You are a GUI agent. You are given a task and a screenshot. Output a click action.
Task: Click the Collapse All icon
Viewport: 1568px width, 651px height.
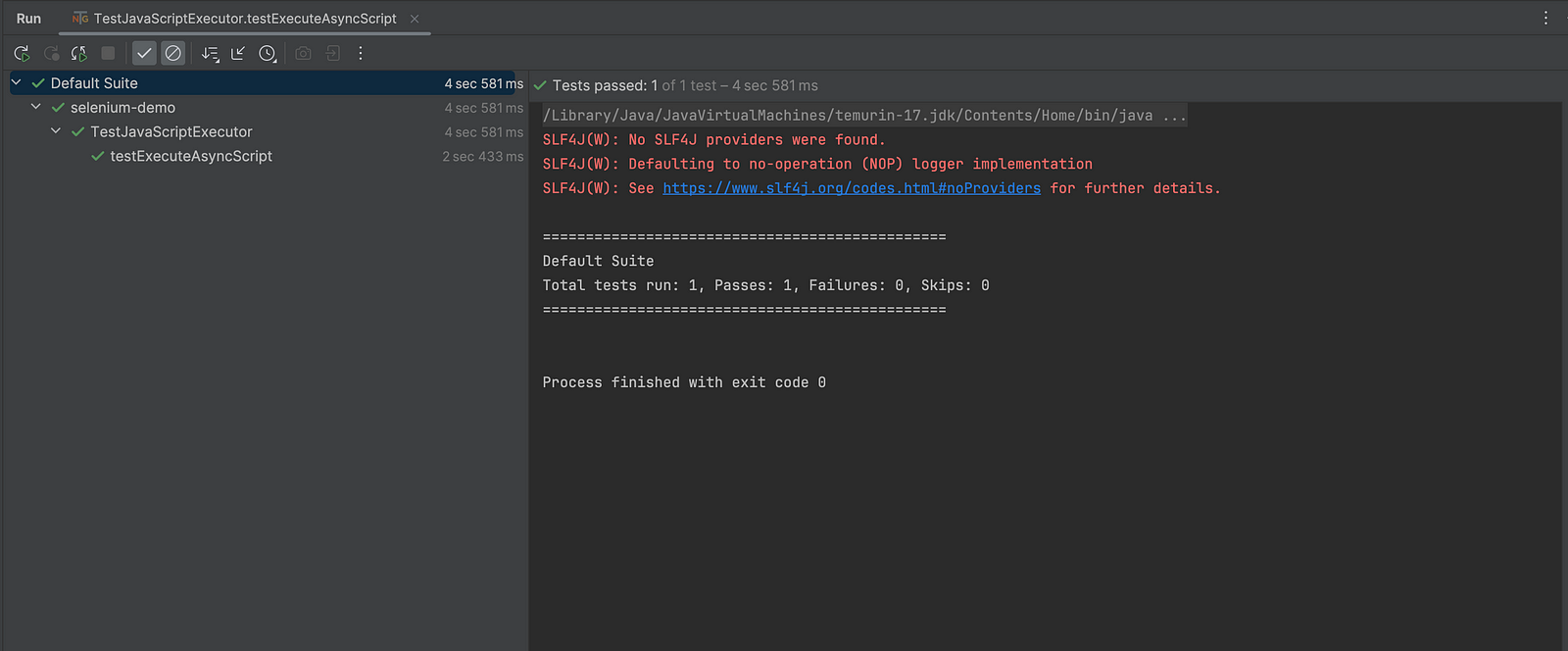coord(238,53)
